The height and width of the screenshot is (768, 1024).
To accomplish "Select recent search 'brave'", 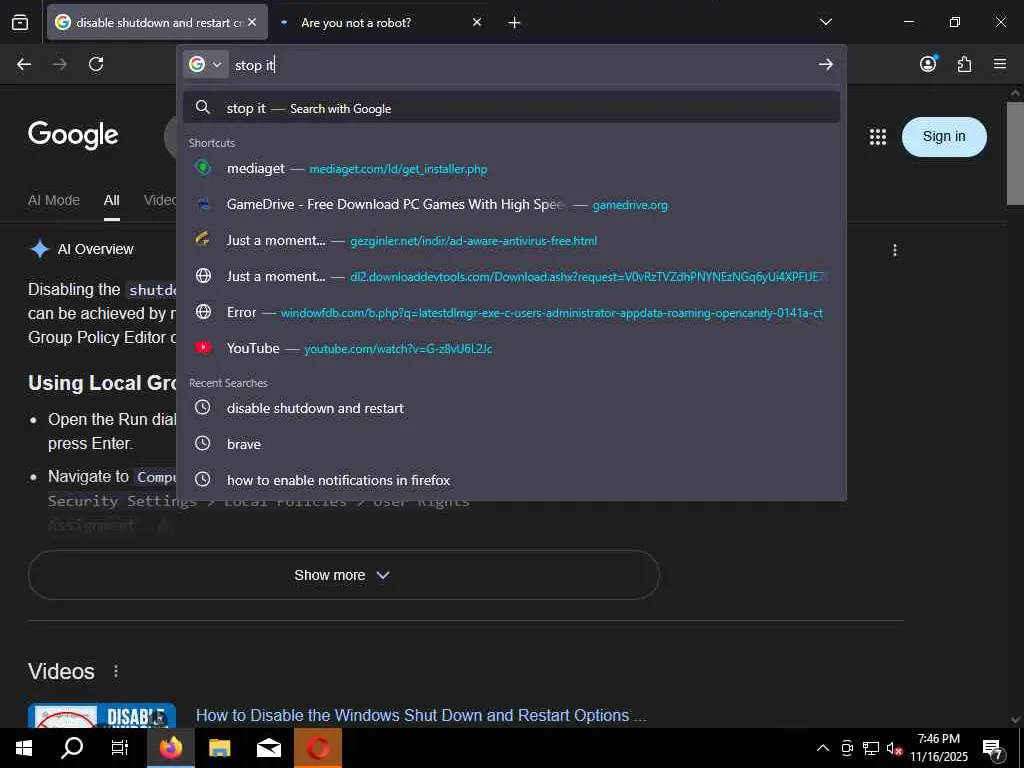I will coord(511,444).
